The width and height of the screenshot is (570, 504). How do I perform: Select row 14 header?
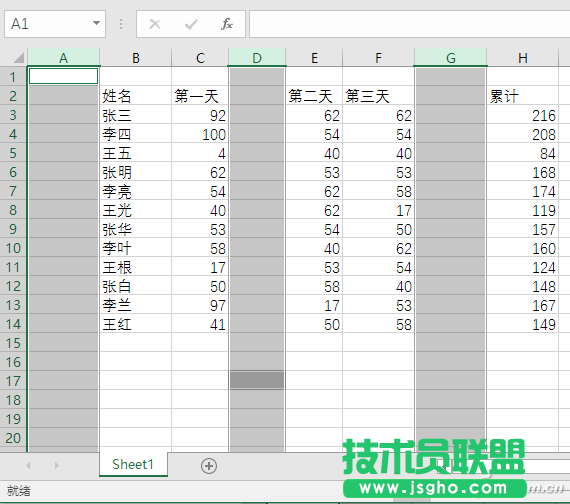click(13, 324)
